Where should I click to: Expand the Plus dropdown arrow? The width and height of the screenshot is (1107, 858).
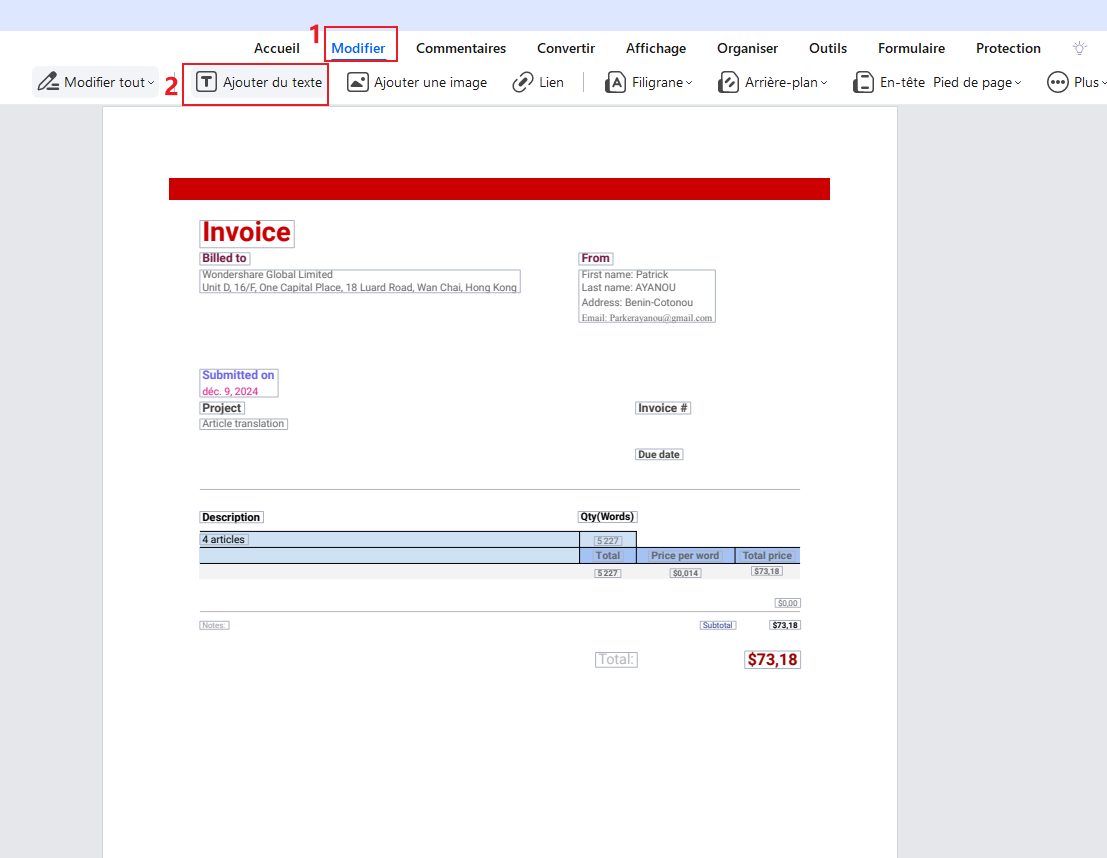point(1103,83)
